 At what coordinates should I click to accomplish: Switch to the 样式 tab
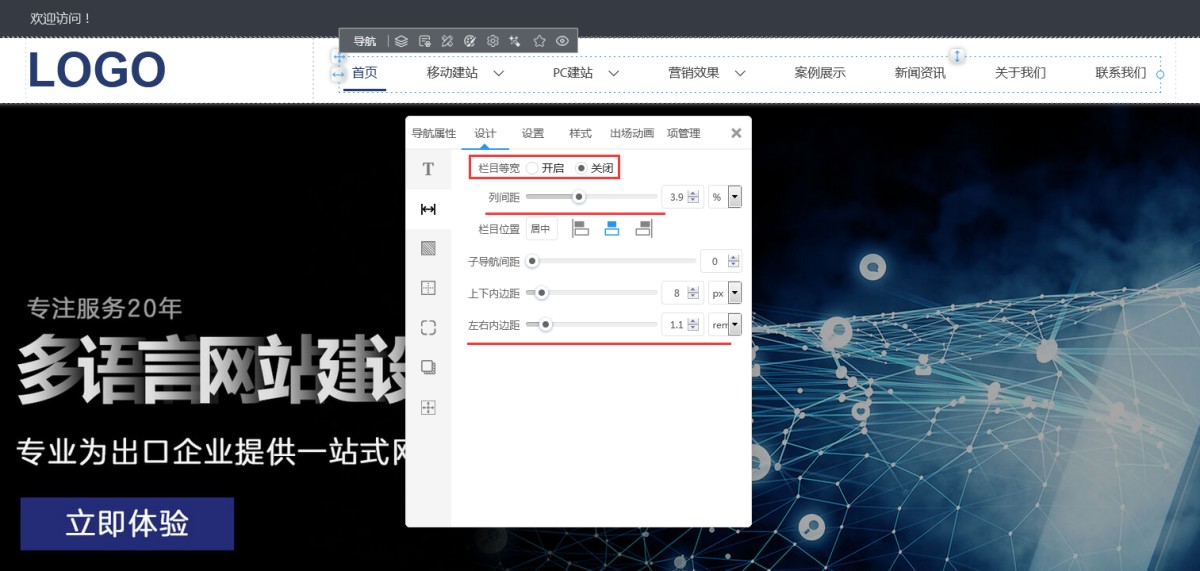point(580,133)
